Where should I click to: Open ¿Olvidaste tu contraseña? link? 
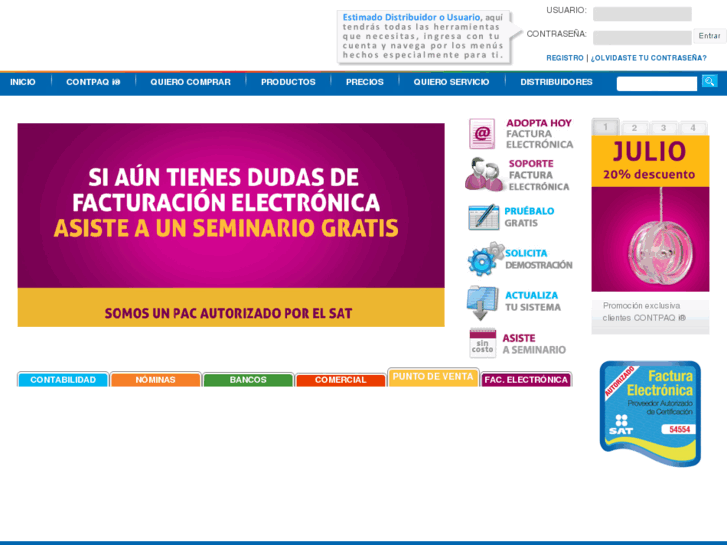(x=649, y=58)
